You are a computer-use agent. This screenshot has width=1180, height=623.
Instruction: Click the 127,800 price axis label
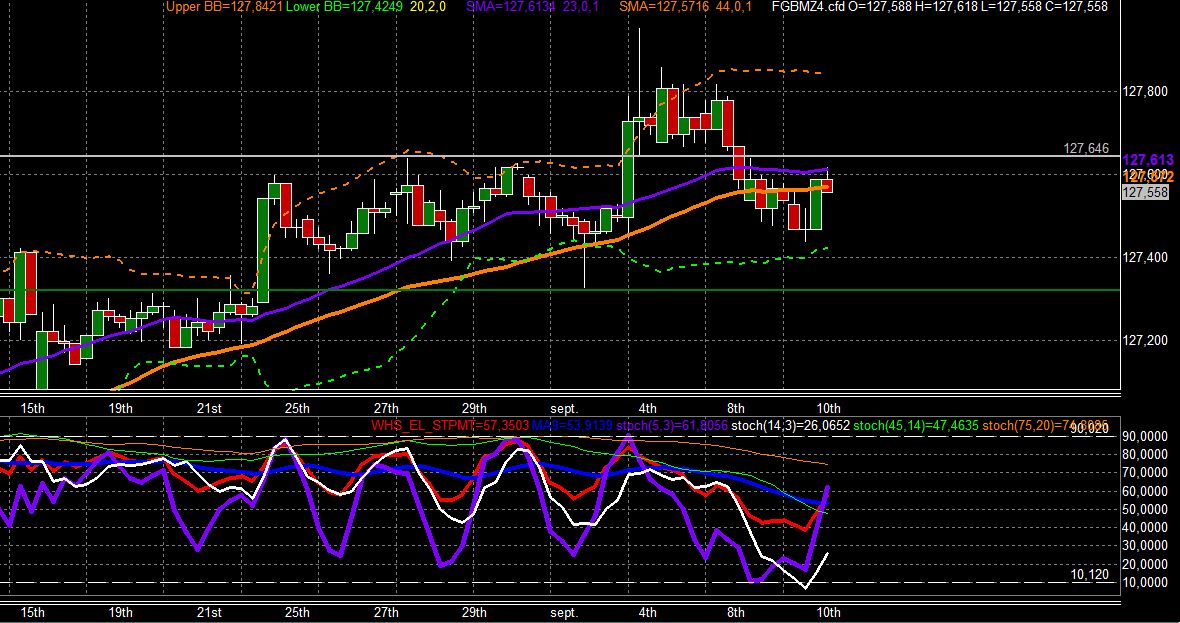click(1146, 92)
